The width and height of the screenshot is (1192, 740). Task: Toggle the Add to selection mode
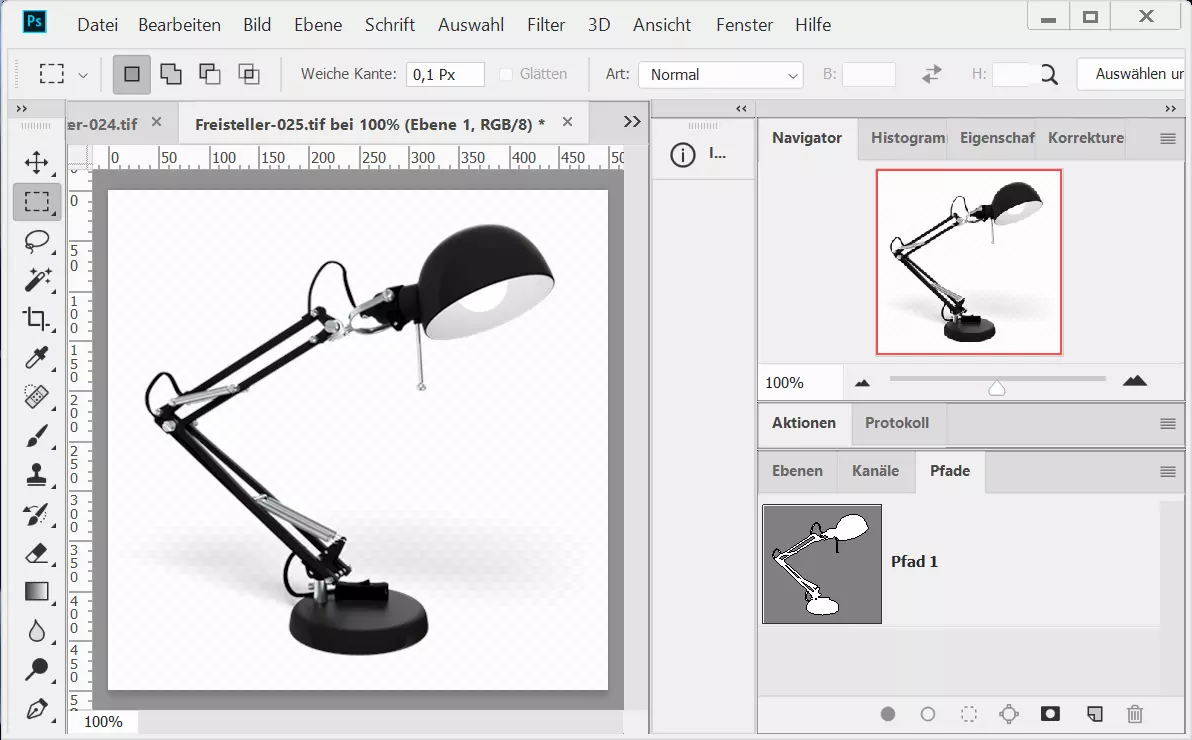tap(172, 74)
